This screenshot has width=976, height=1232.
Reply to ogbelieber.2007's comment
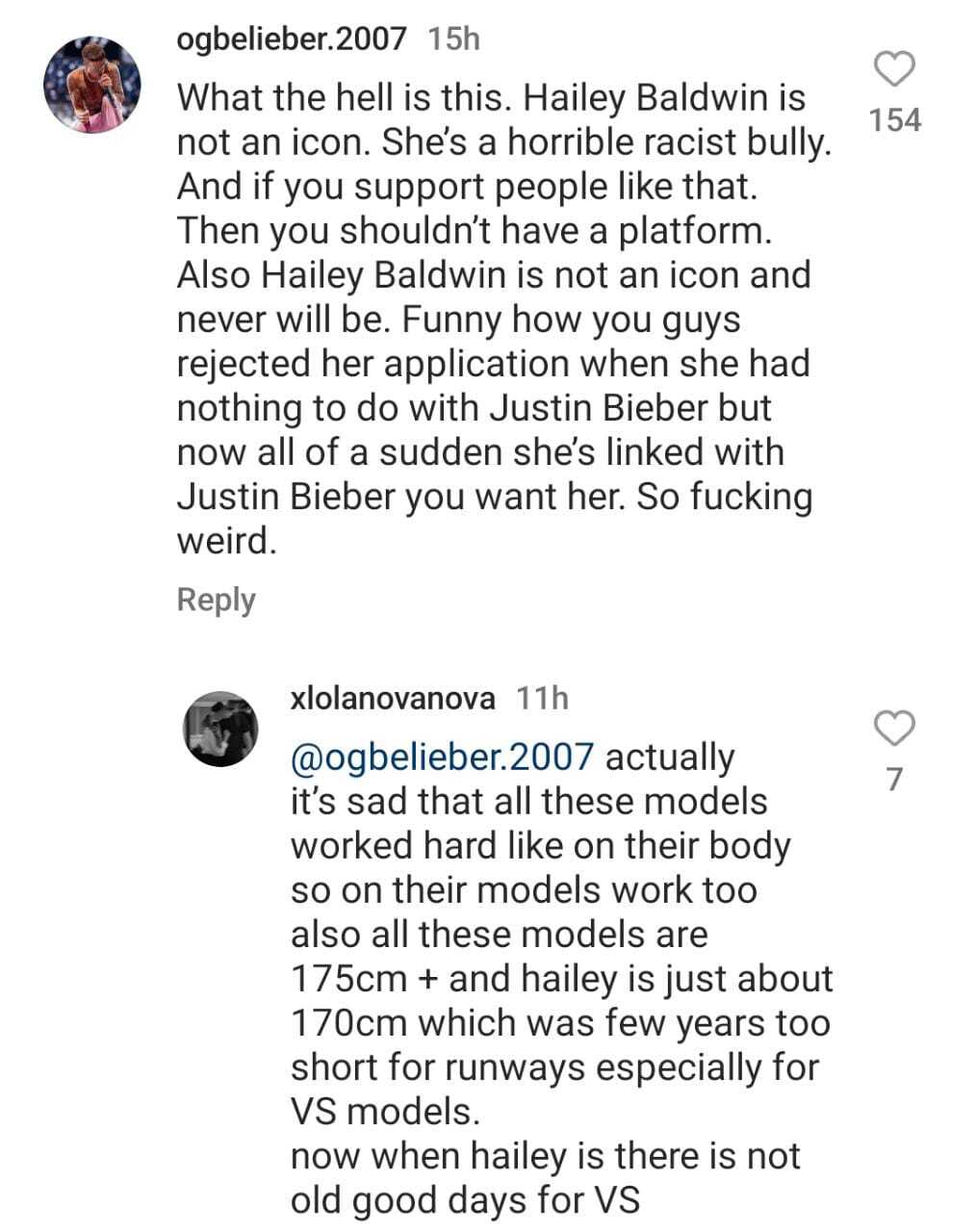[x=216, y=600]
